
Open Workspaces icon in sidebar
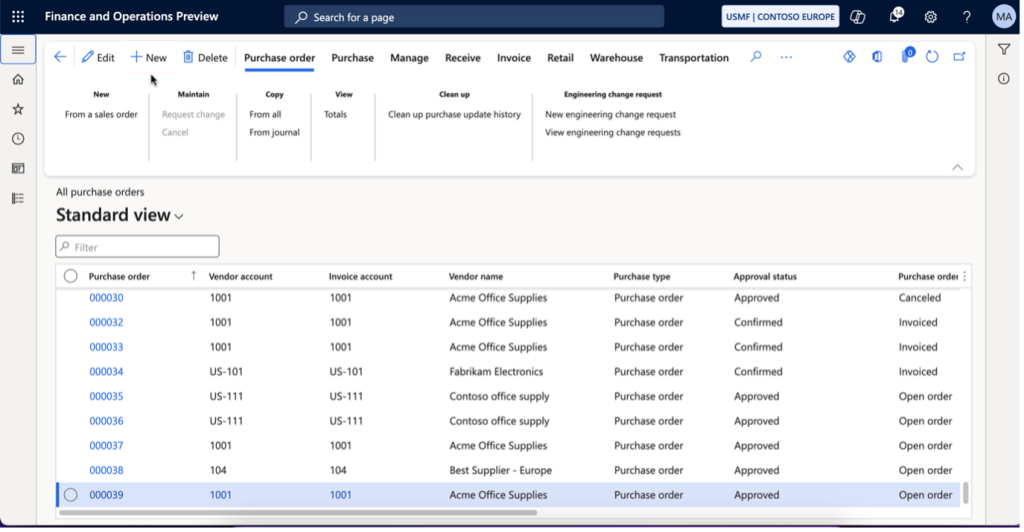point(18,168)
